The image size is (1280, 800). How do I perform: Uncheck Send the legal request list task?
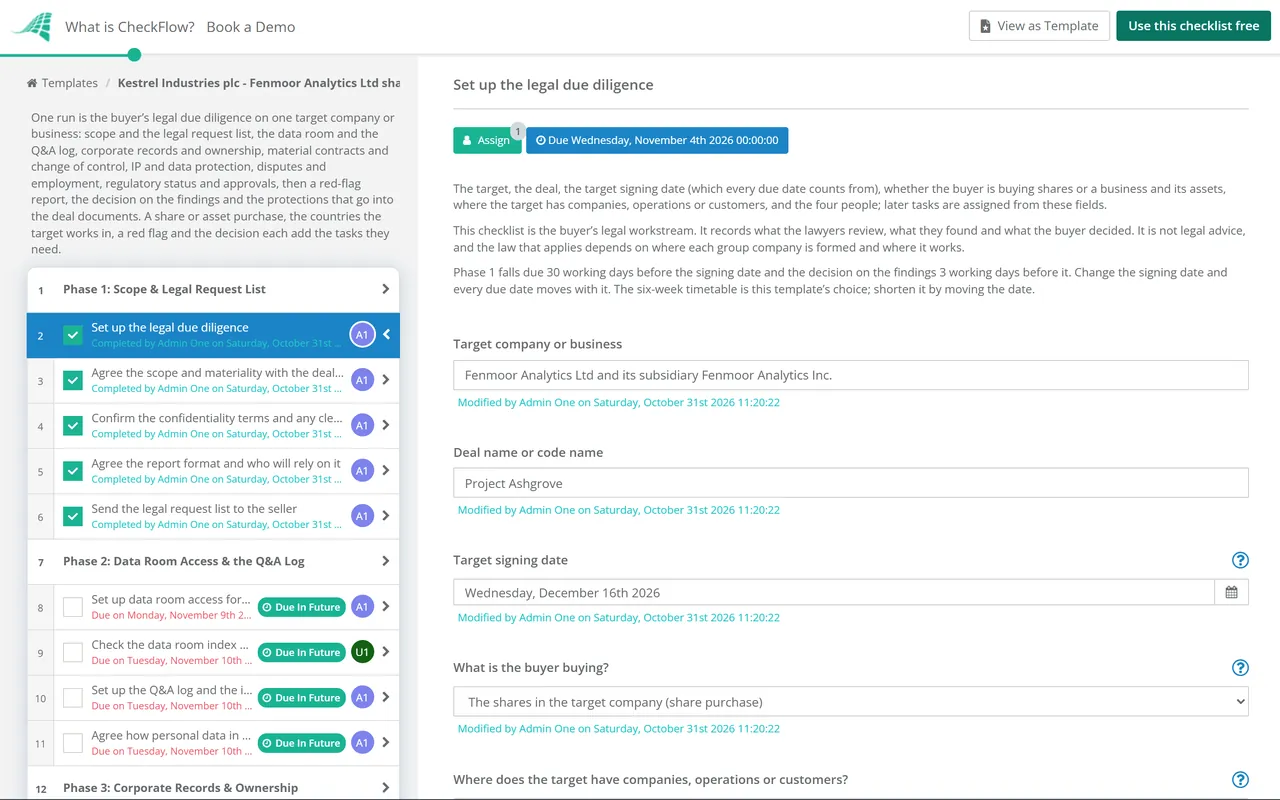pyautogui.click(x=73, y=516)
